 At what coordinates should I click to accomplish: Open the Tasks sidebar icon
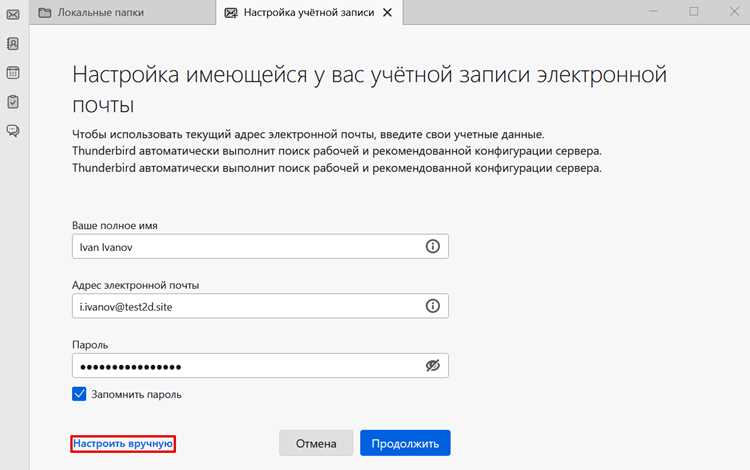(13, 102)
